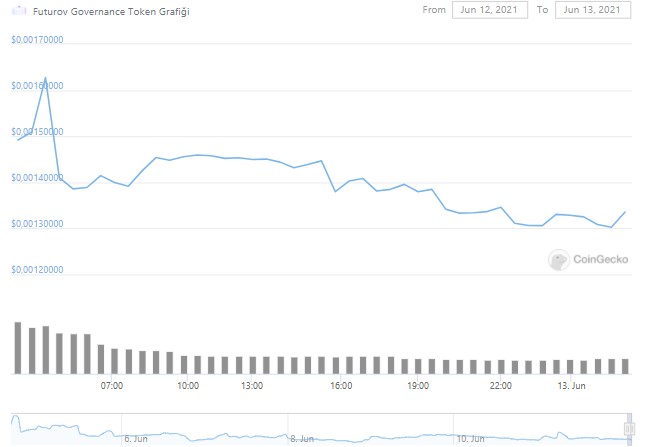Viewport: 652px width, 447px height.
Task: Click the 22:00 time axis label
Action: (x=500, y=386)
